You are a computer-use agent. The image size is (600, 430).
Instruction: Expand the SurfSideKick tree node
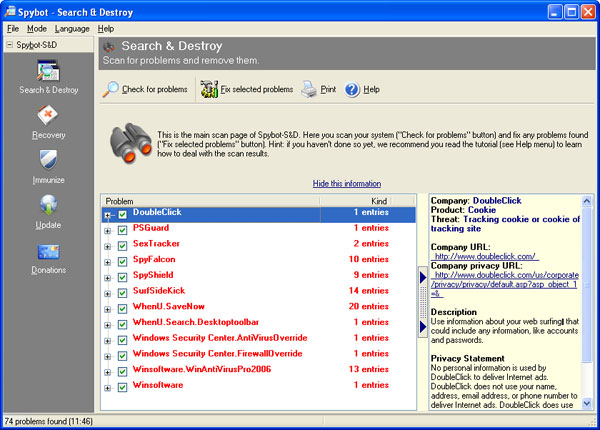point(108,294)
